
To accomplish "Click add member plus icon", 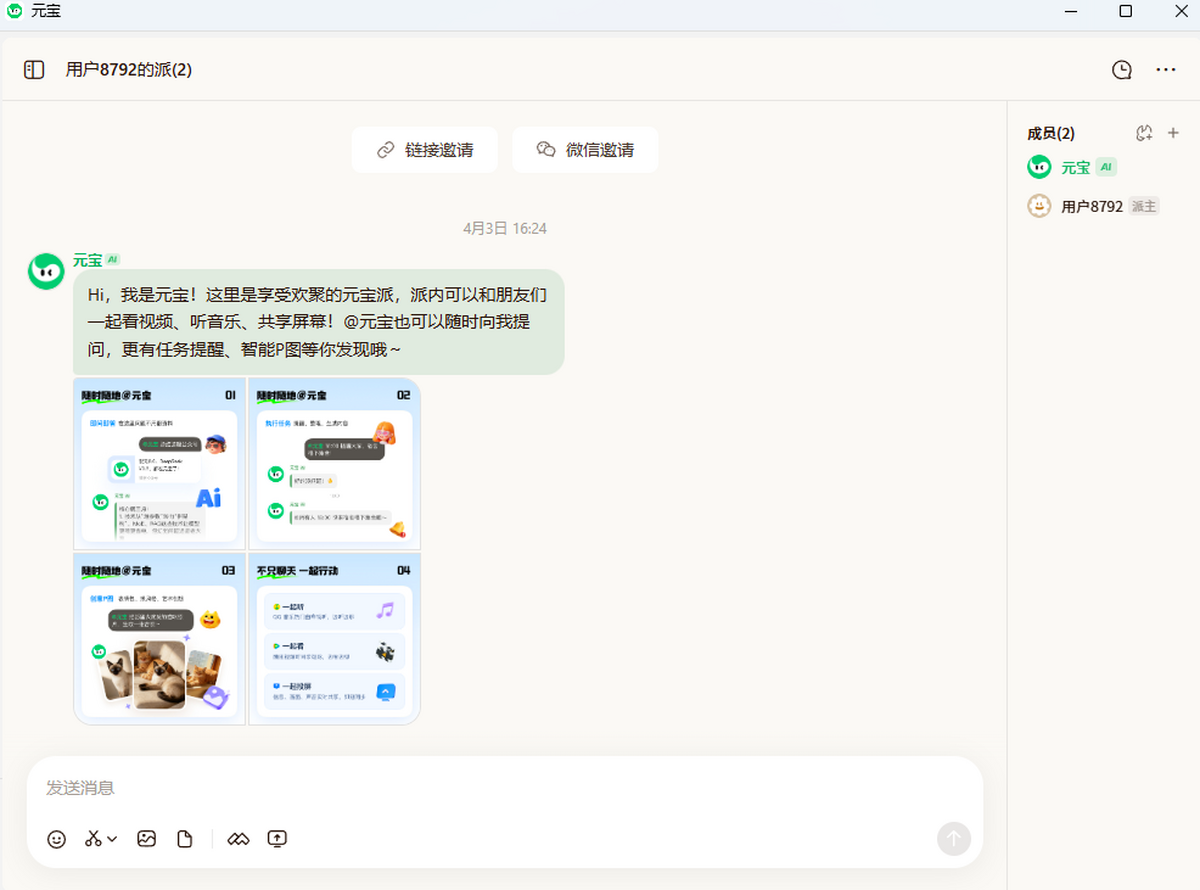I will [1174, 133].
